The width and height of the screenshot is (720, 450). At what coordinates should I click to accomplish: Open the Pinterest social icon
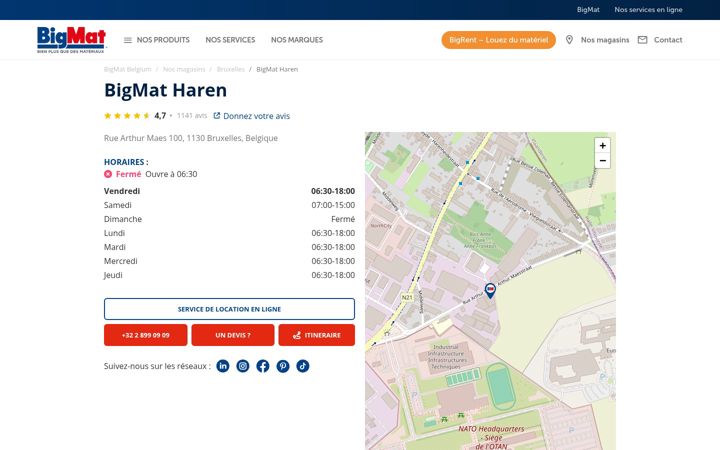pyautogui.click(x=283, y=366)
